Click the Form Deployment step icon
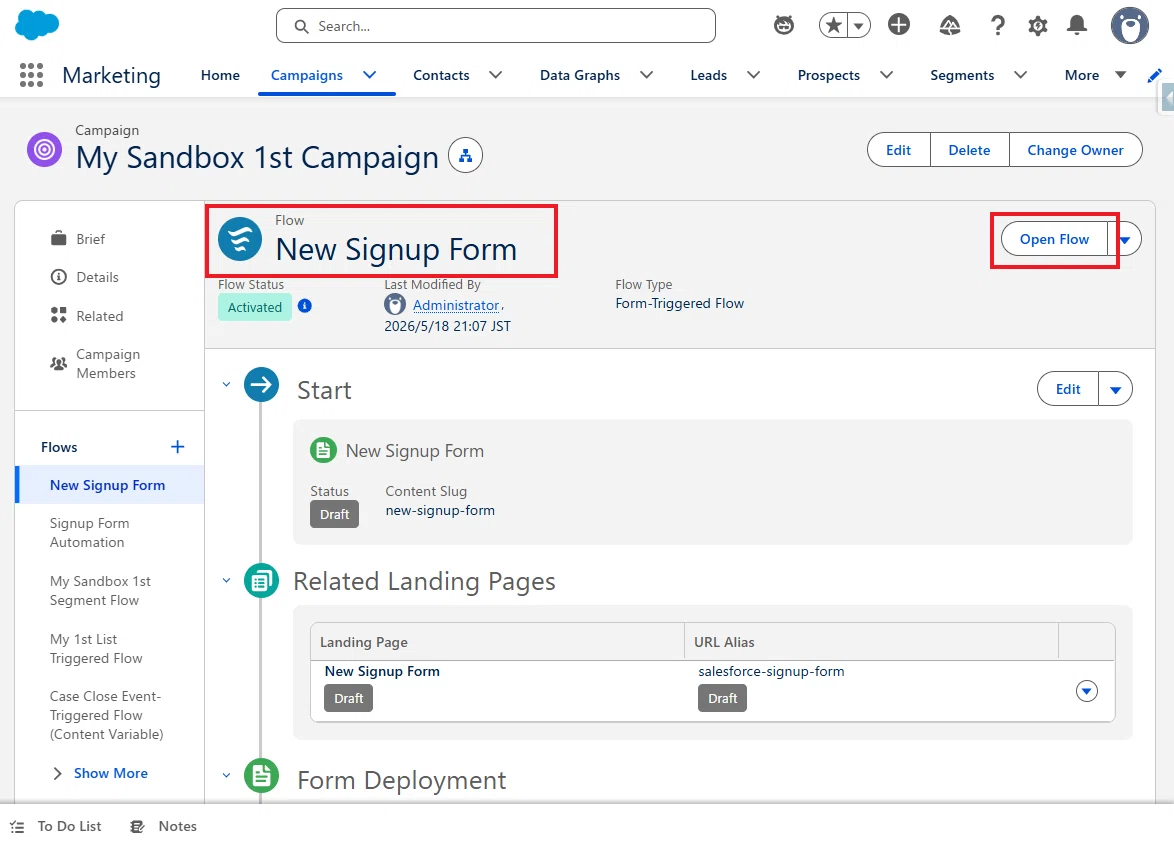This screenshot has height=847, width=1174. point(261,776)
